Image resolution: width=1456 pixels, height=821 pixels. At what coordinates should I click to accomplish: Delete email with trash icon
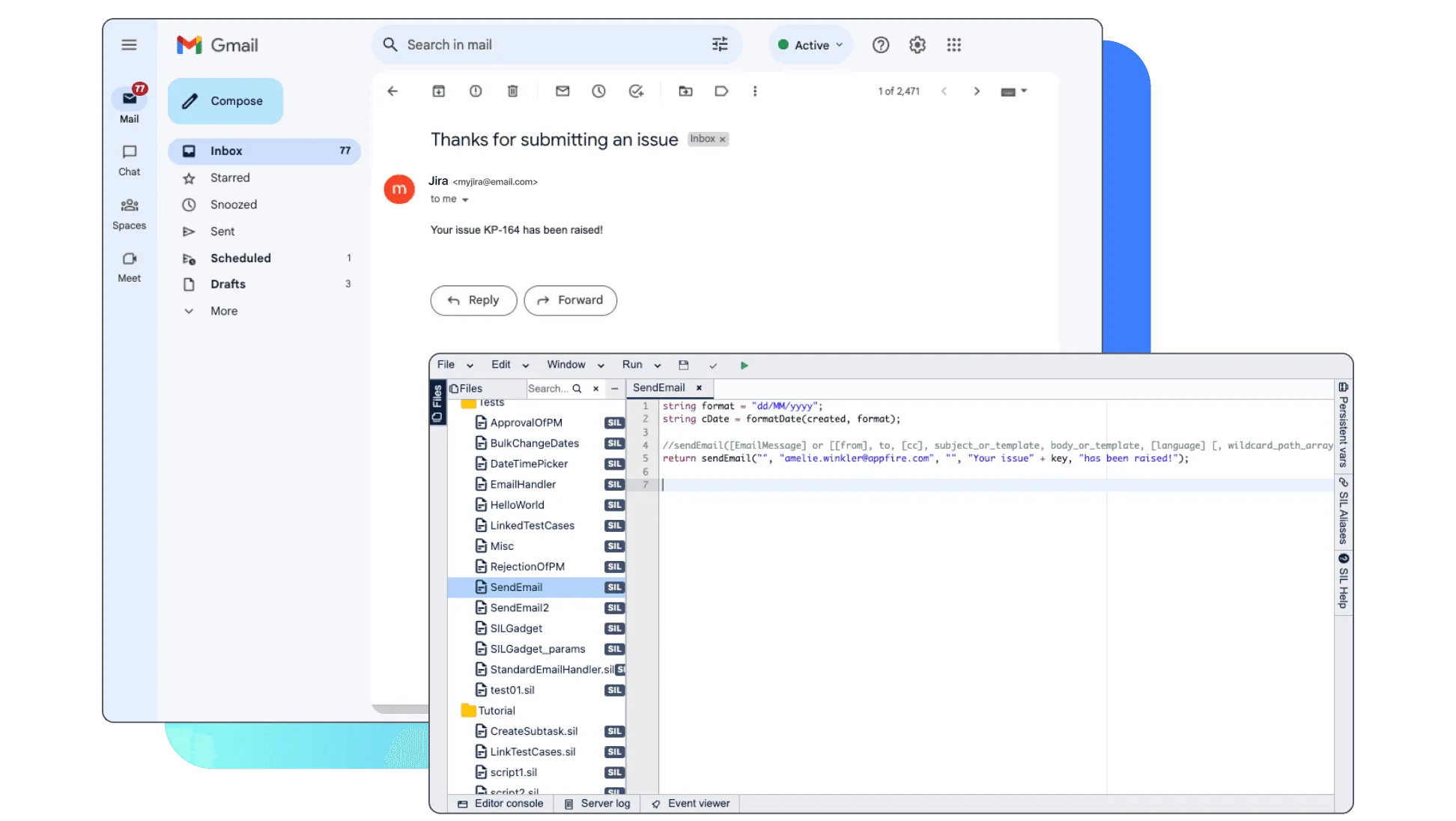[x=512, y=91]
